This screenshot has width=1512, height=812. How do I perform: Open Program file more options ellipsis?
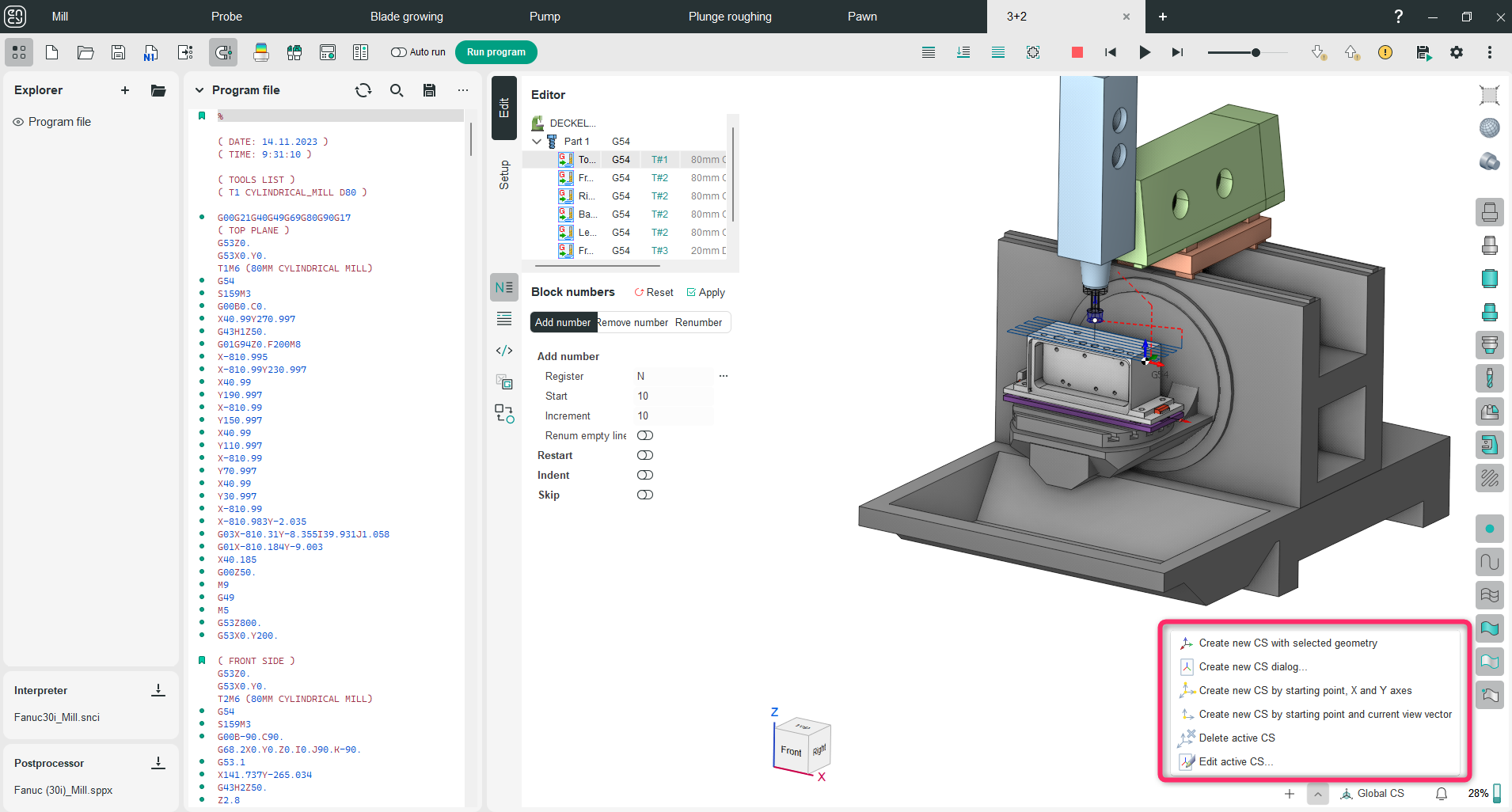(463, 90)
